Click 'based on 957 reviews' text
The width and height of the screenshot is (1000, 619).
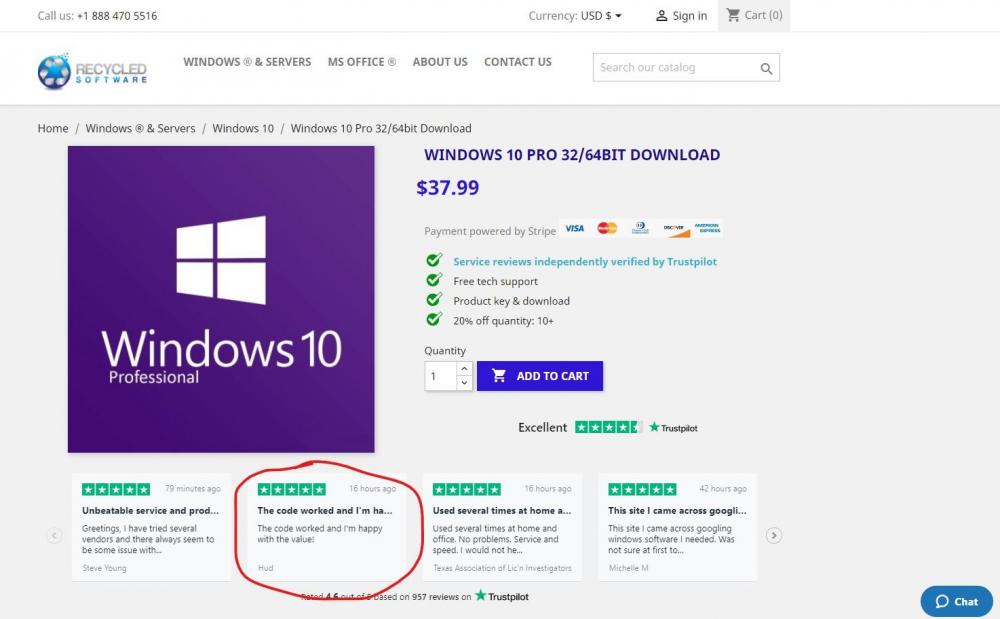coord(417,597)
